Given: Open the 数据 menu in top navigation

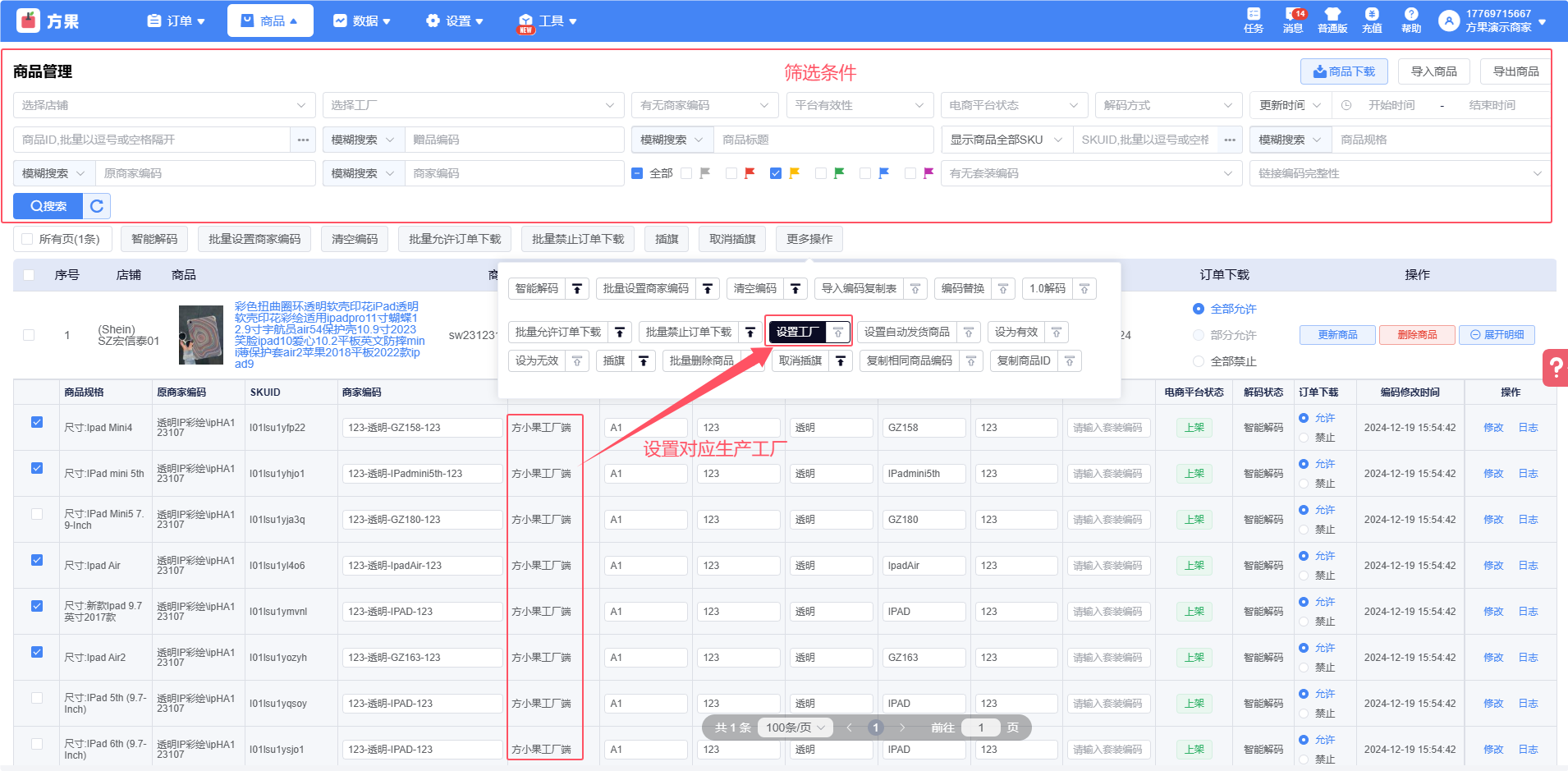Looking at the screenshot, I should click(362, 21).
